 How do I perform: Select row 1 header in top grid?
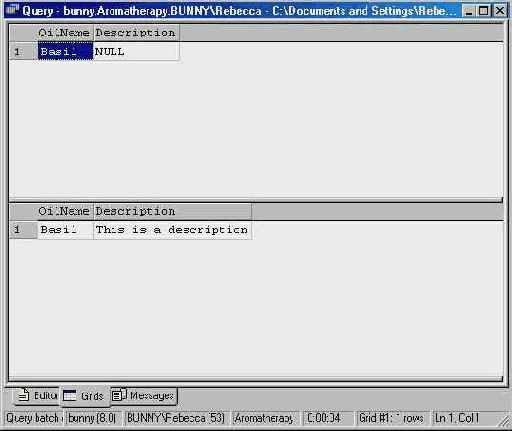click(x=23, y=51)
